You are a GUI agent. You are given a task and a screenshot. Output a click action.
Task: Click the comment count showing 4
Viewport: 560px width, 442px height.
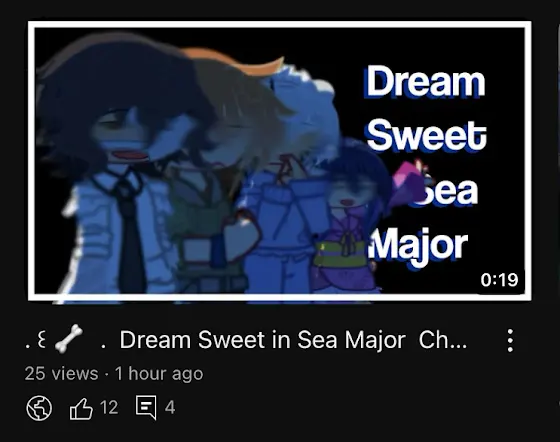pos(170,408)
